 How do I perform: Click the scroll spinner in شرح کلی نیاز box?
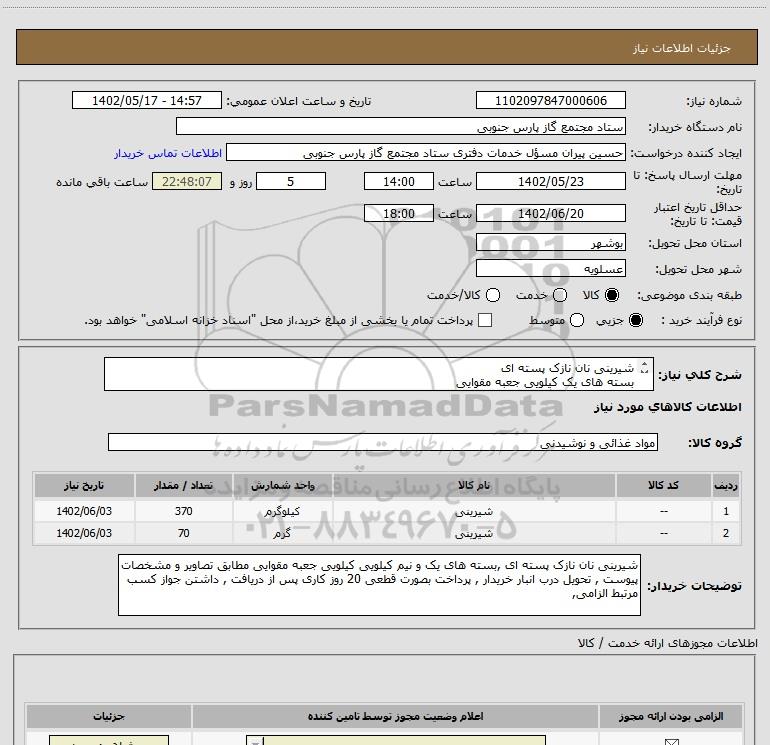645,367
